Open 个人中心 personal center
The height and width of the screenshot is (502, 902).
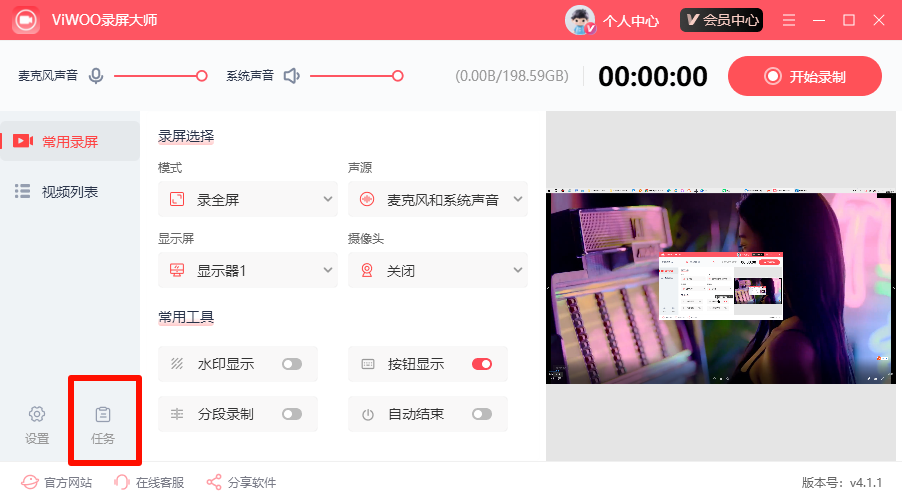(630, 21)
